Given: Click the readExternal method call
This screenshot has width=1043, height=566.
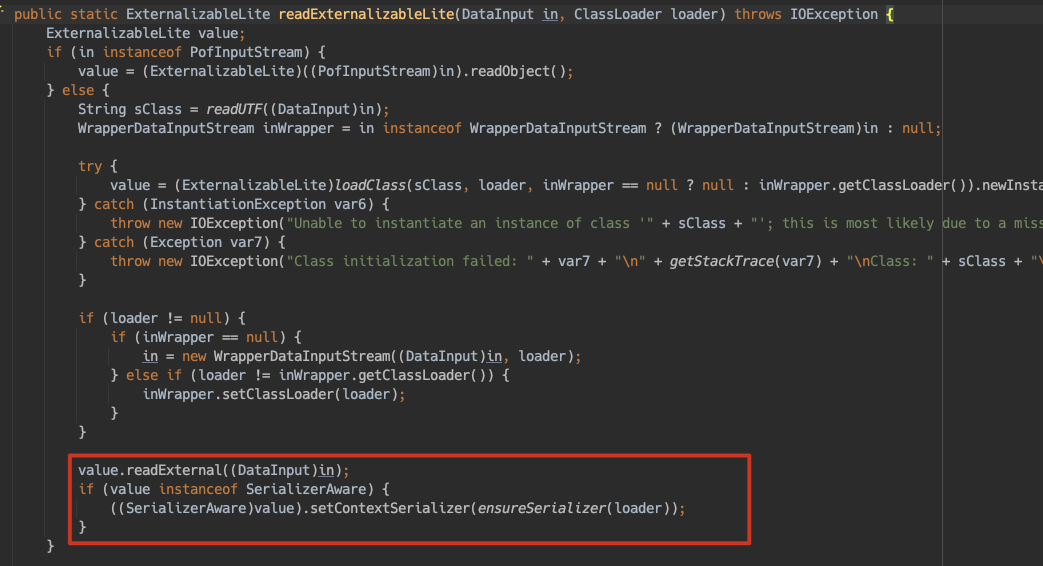Looking at the screenshot, I should 174,470.
